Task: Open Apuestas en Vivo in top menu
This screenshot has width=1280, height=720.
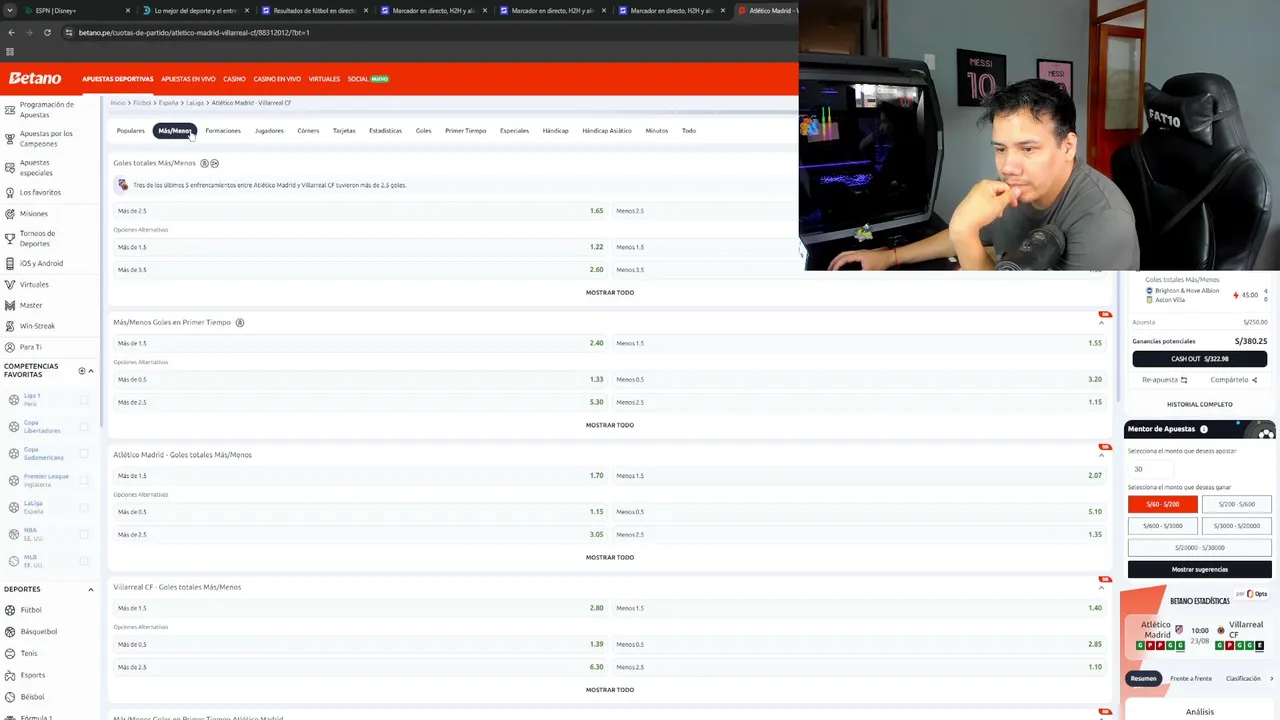Action: tap(188, 79)
